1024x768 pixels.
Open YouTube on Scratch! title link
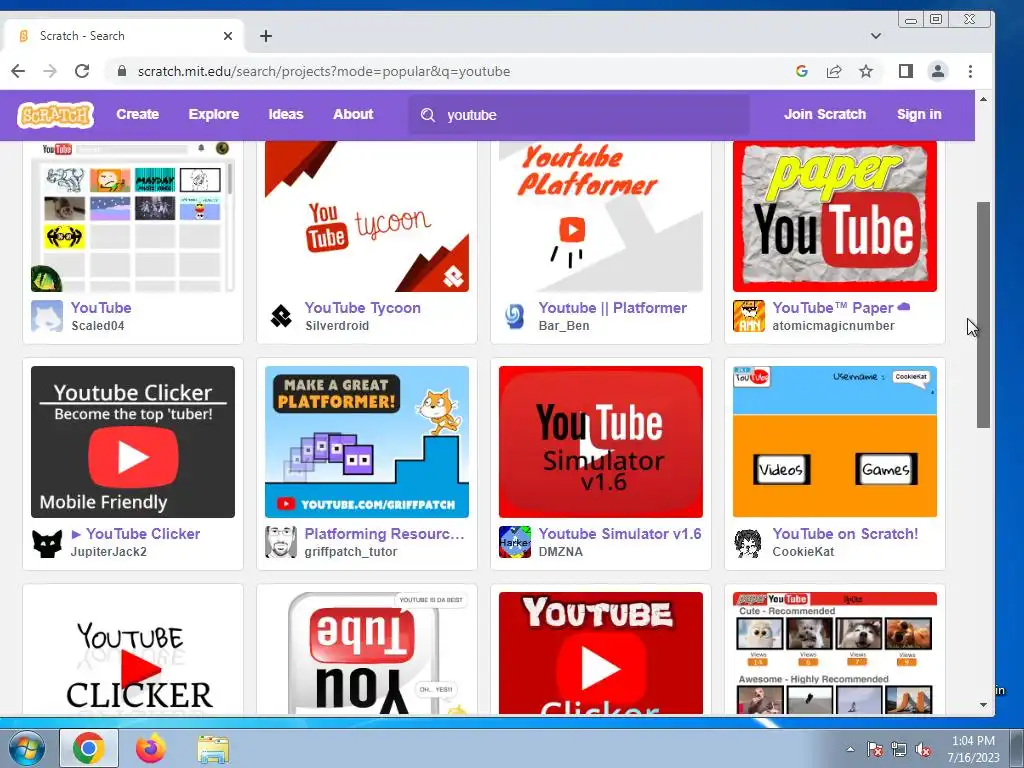coord(845,534)
